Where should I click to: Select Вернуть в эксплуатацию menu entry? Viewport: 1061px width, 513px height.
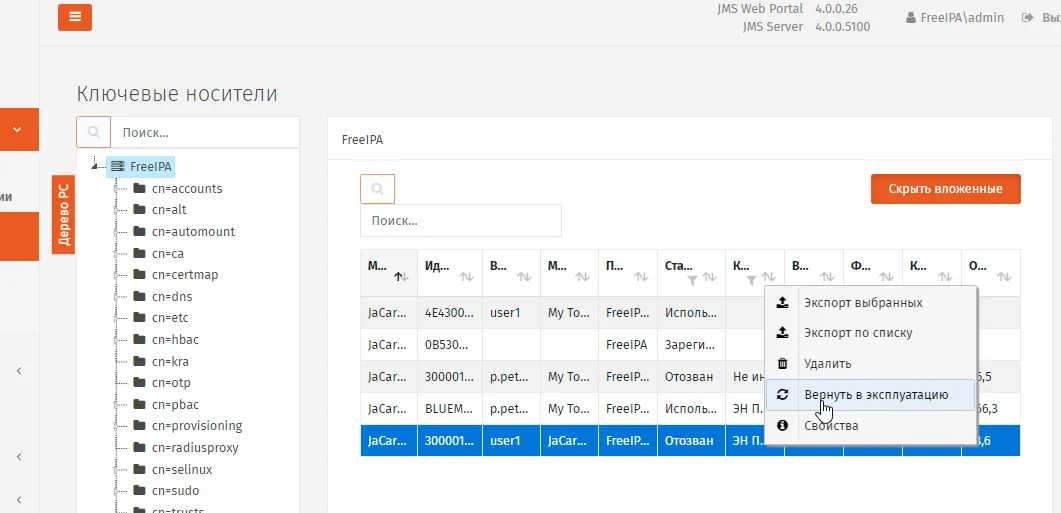pos(870,395)
